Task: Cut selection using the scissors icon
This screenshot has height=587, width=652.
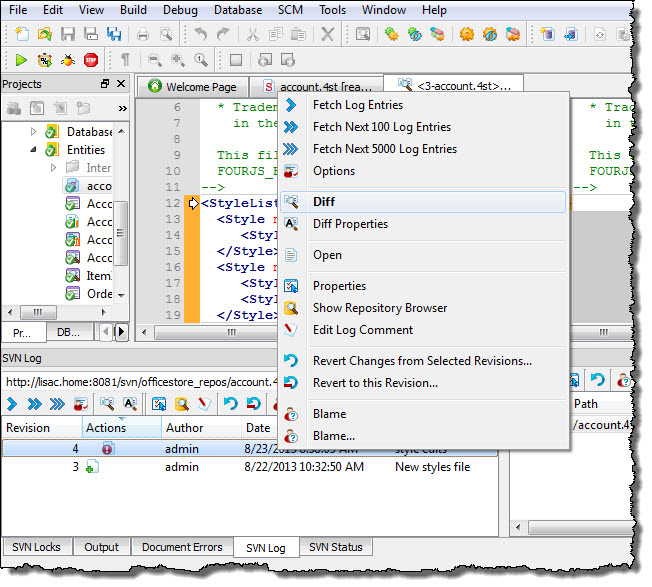Action: [252, 35]
